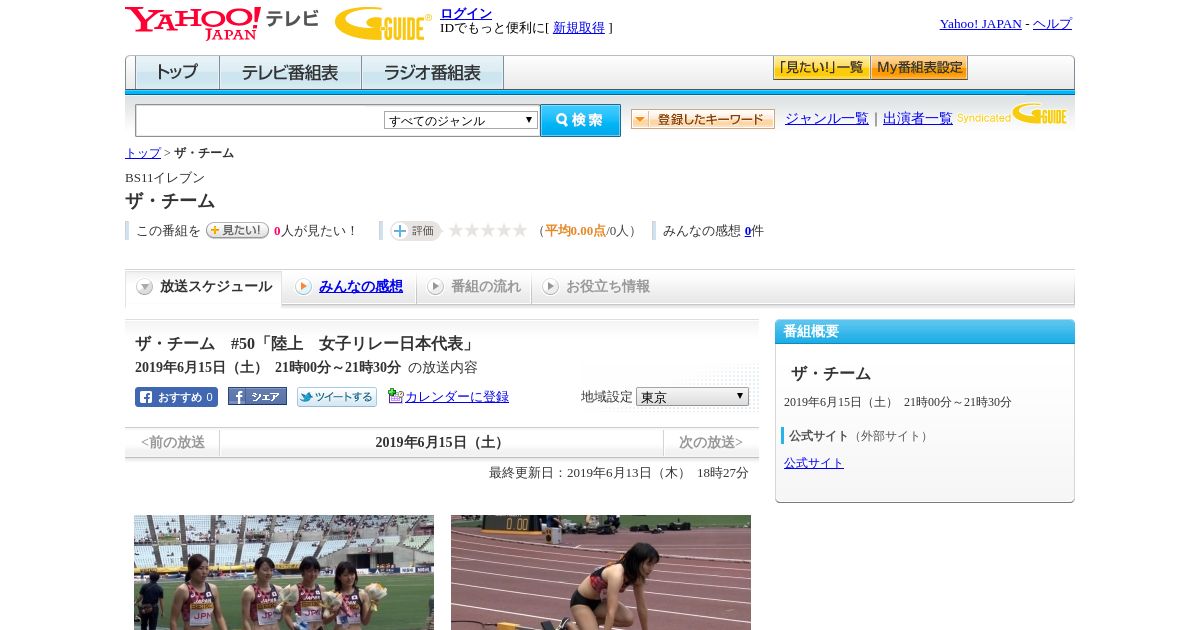Click the 公式サイト link in 番組概要

(814, 463)
